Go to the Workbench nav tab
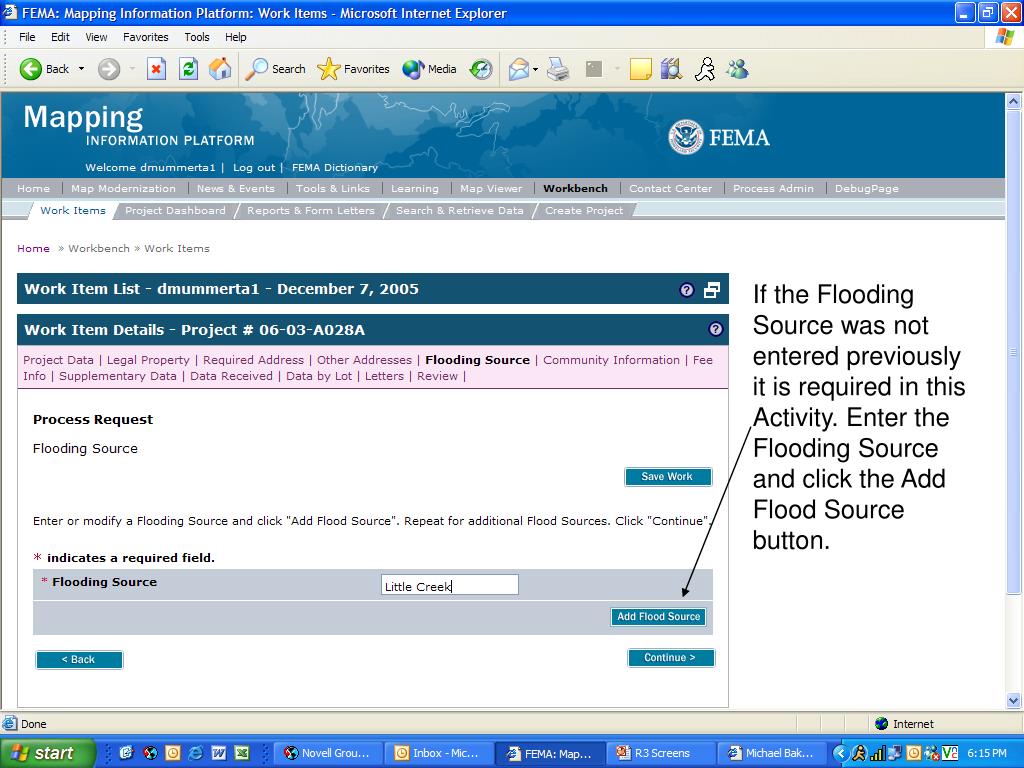Image resolution: width=1024 pixels, height=768 pixels. 575,188
